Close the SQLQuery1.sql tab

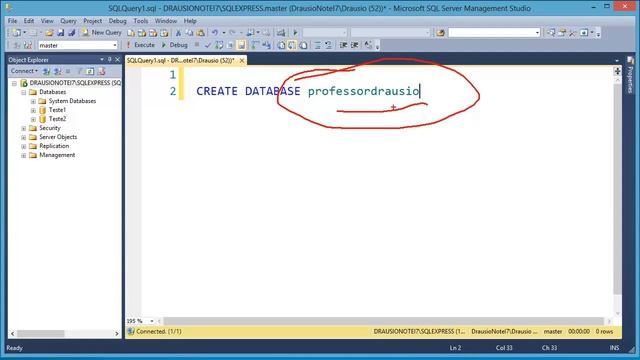(x=242, y=60)
